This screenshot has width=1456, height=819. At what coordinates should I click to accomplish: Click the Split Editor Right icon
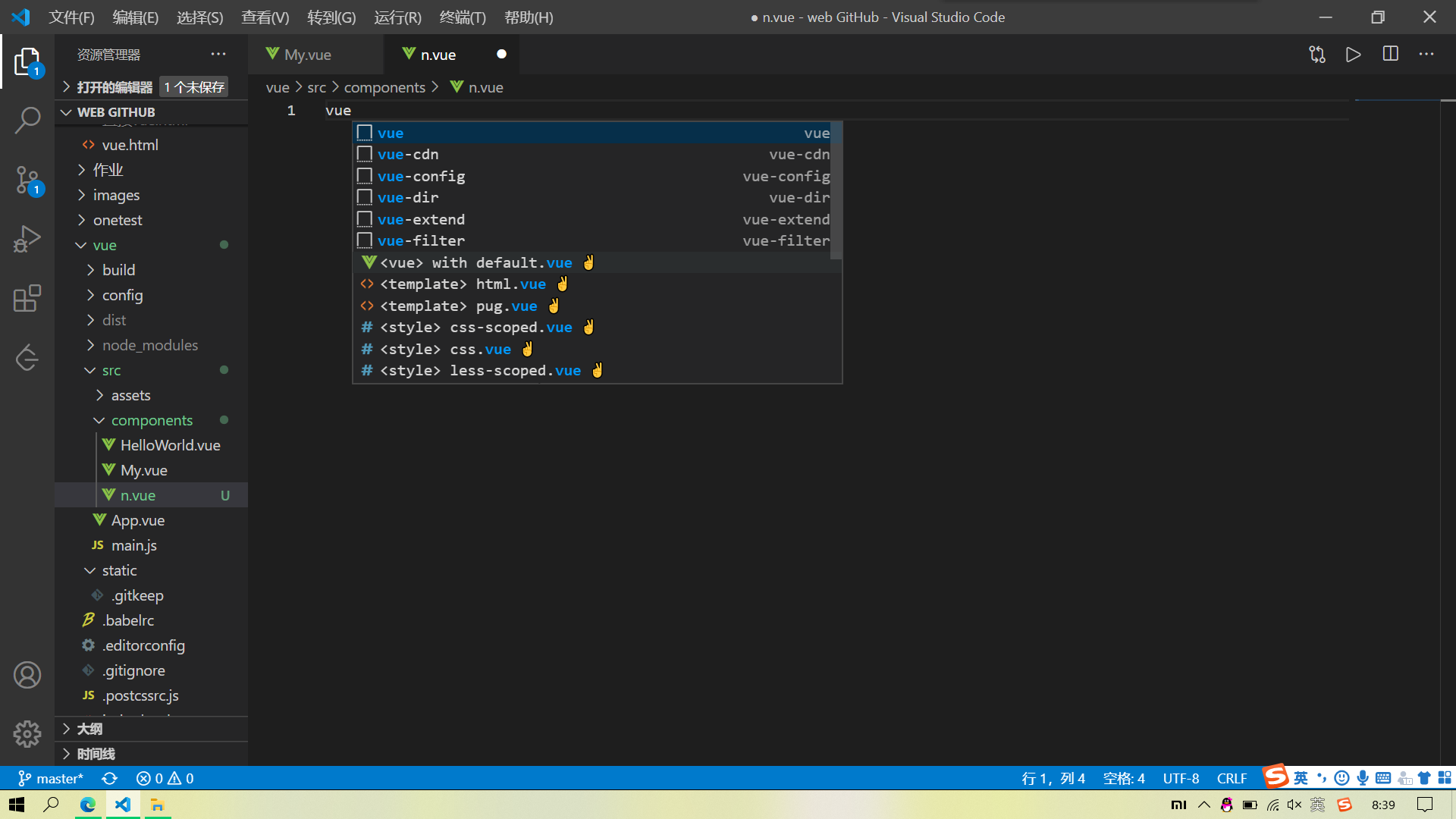tap(1390, 55)
